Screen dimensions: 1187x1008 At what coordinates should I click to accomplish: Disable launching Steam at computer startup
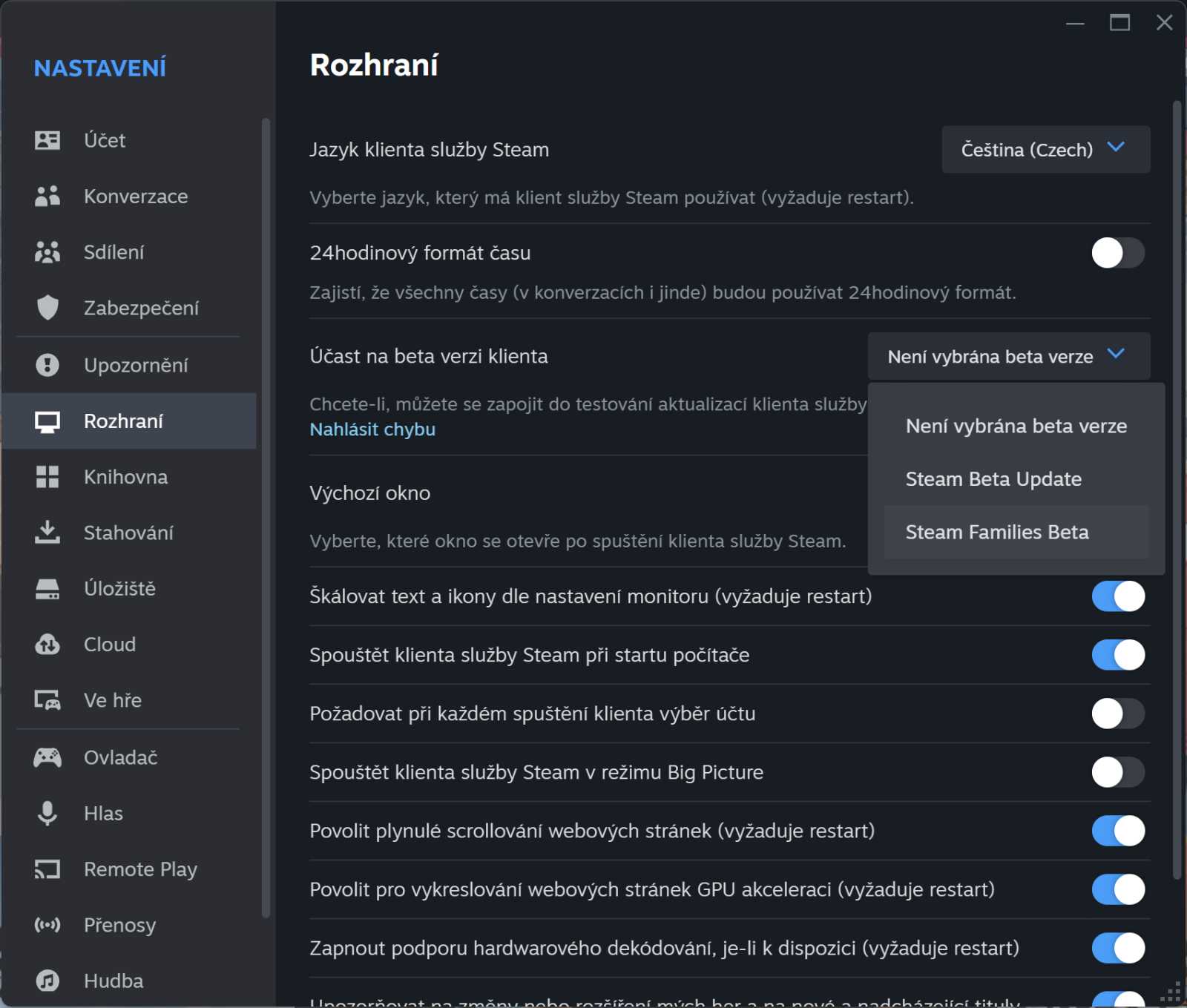pos(1118,655)
